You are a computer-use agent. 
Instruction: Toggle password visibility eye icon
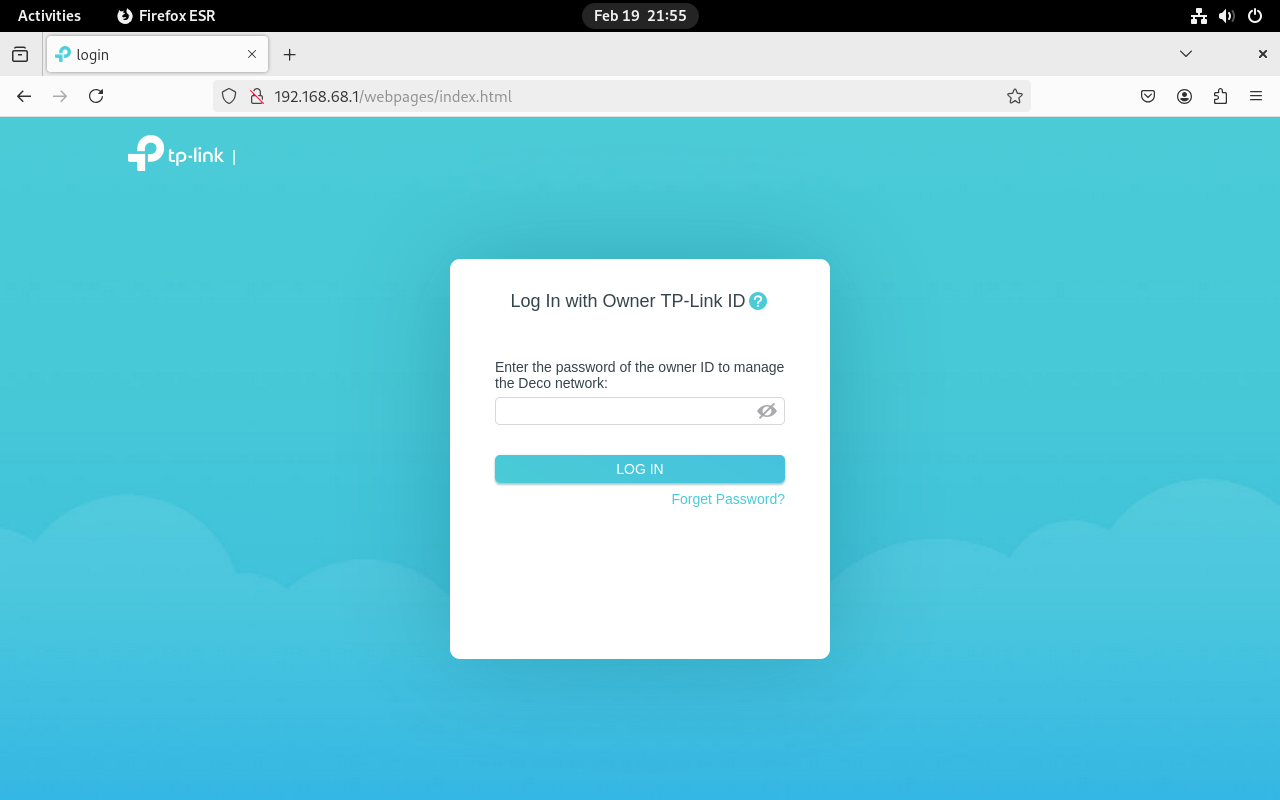767,411
